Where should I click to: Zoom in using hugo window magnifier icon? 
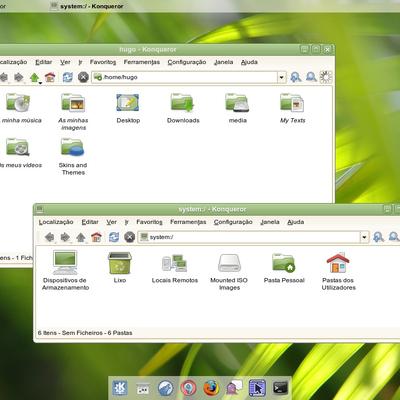pos(295,77)
